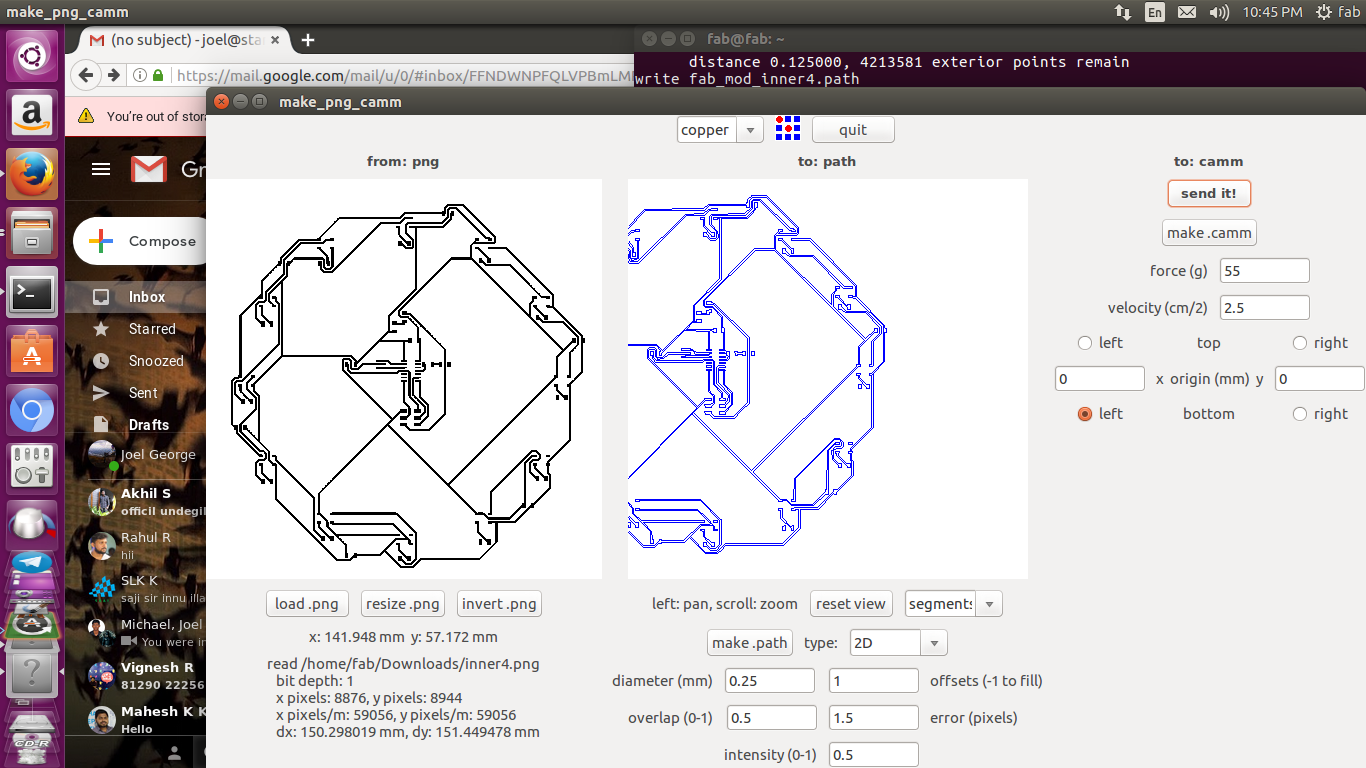Open the En keyboard layout indicator
Image resolution: width=1366 pixels, height=768 pixels.
(1155, 12)
